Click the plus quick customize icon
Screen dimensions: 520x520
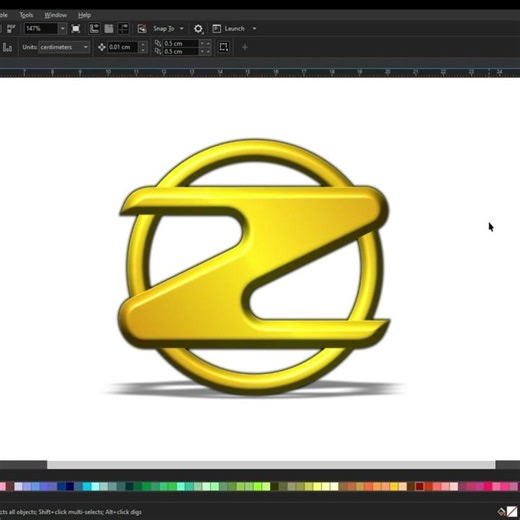(245, 47)
